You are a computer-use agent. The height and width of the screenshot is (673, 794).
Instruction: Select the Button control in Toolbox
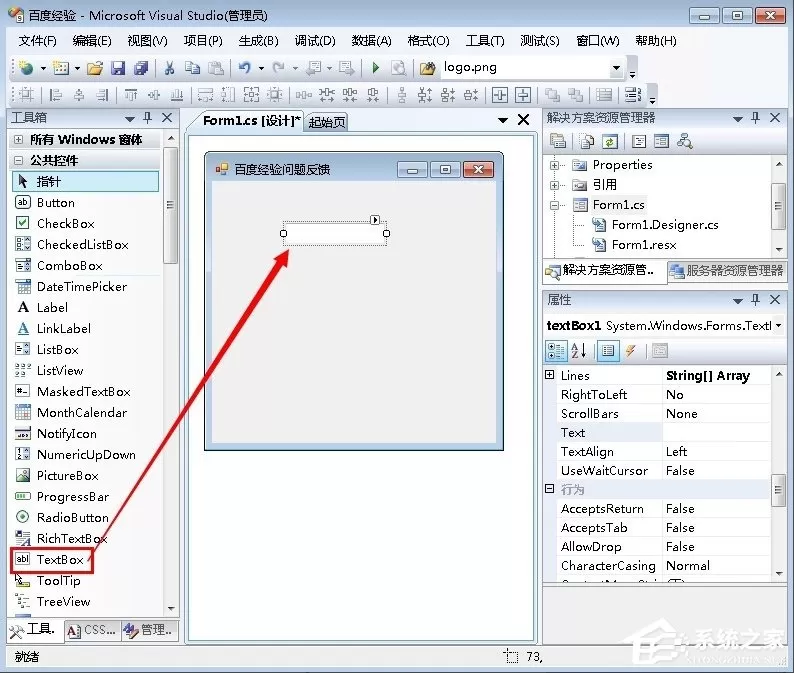(x=85, y=203)
